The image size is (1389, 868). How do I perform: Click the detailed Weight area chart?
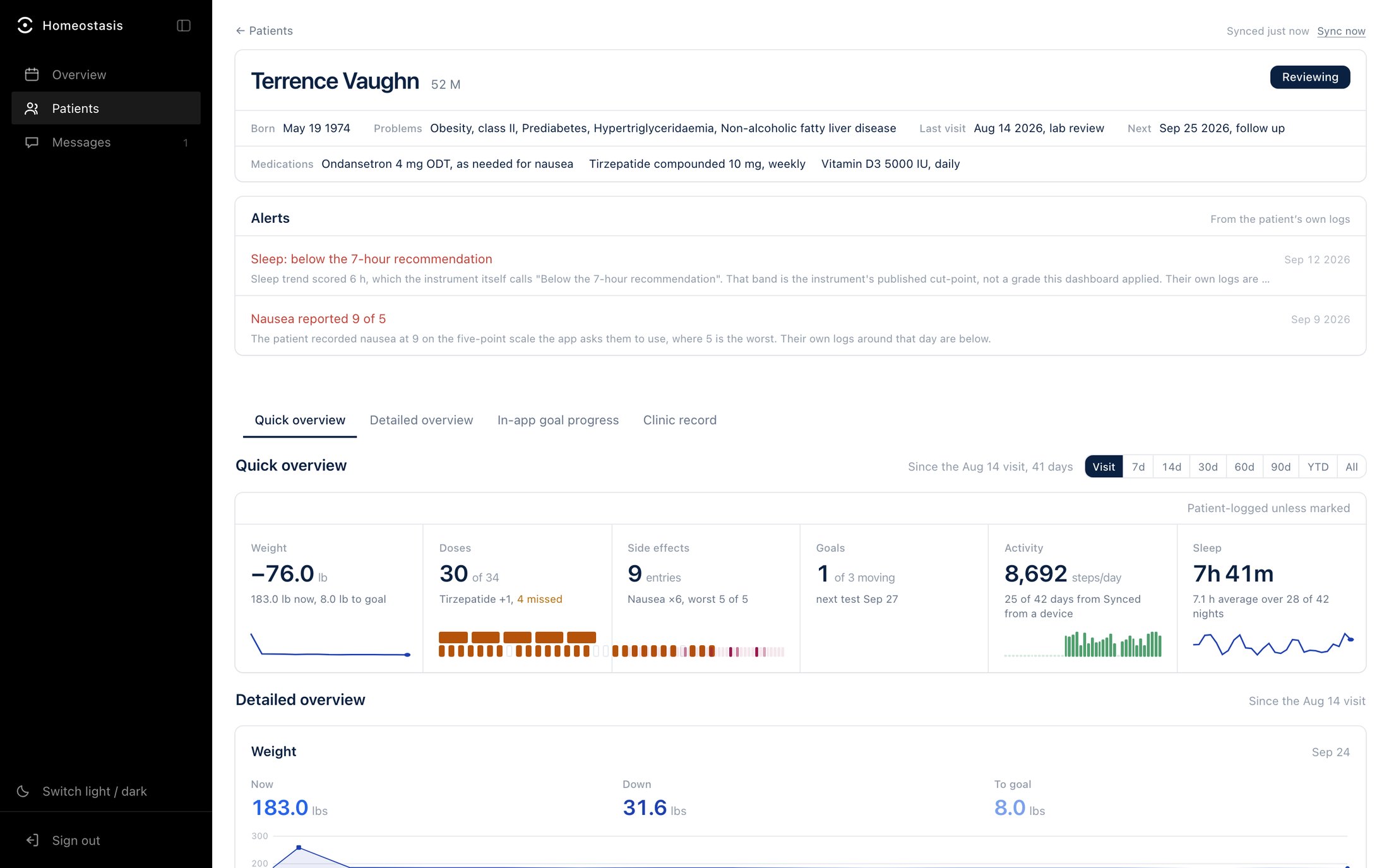pyautogui.click(x=800, y=849)
